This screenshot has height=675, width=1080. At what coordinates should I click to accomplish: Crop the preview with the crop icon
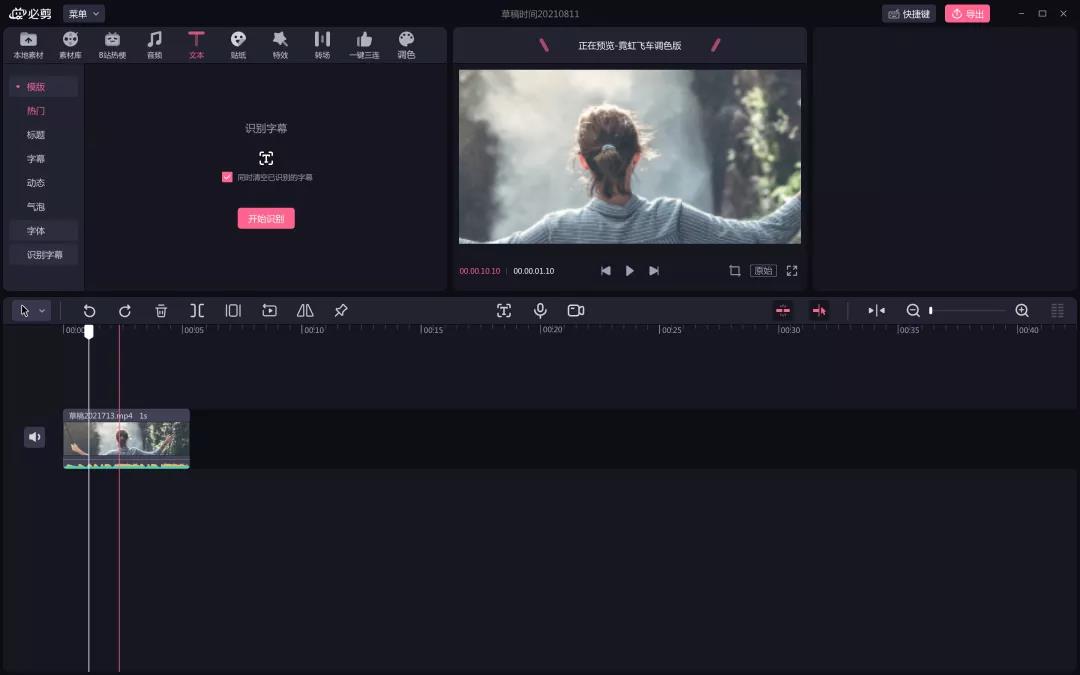(735, 271)
